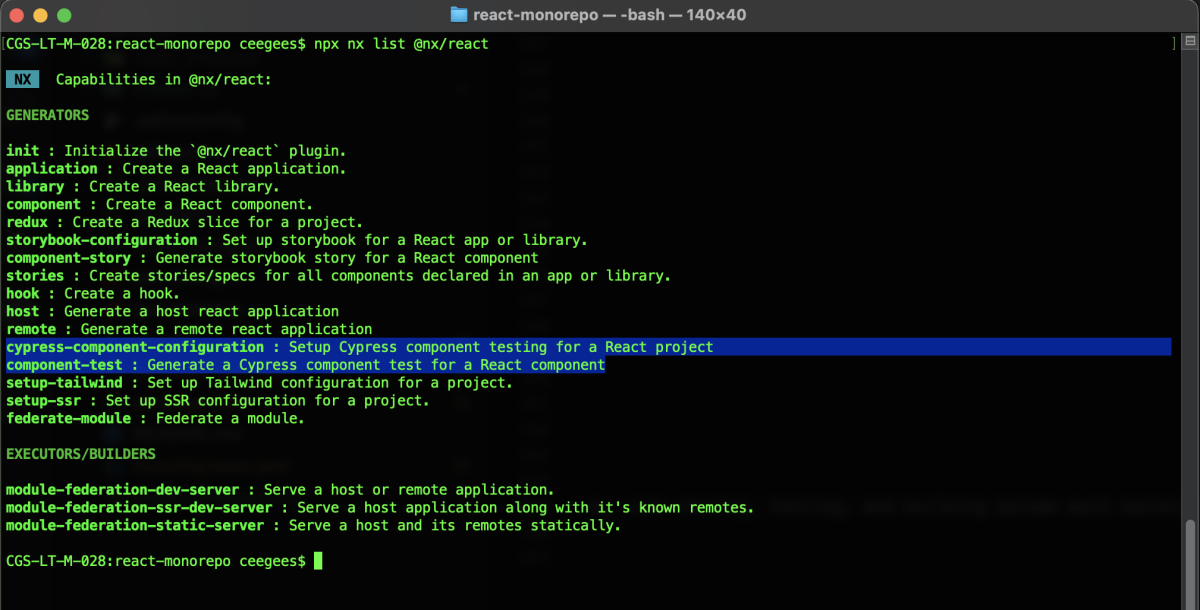Image resolution: width=1200 pixels, height=610 pixels.
Task: Click the window title "react-monorepo — -bash — 140×40"
Action: click(x=609, y=15)
